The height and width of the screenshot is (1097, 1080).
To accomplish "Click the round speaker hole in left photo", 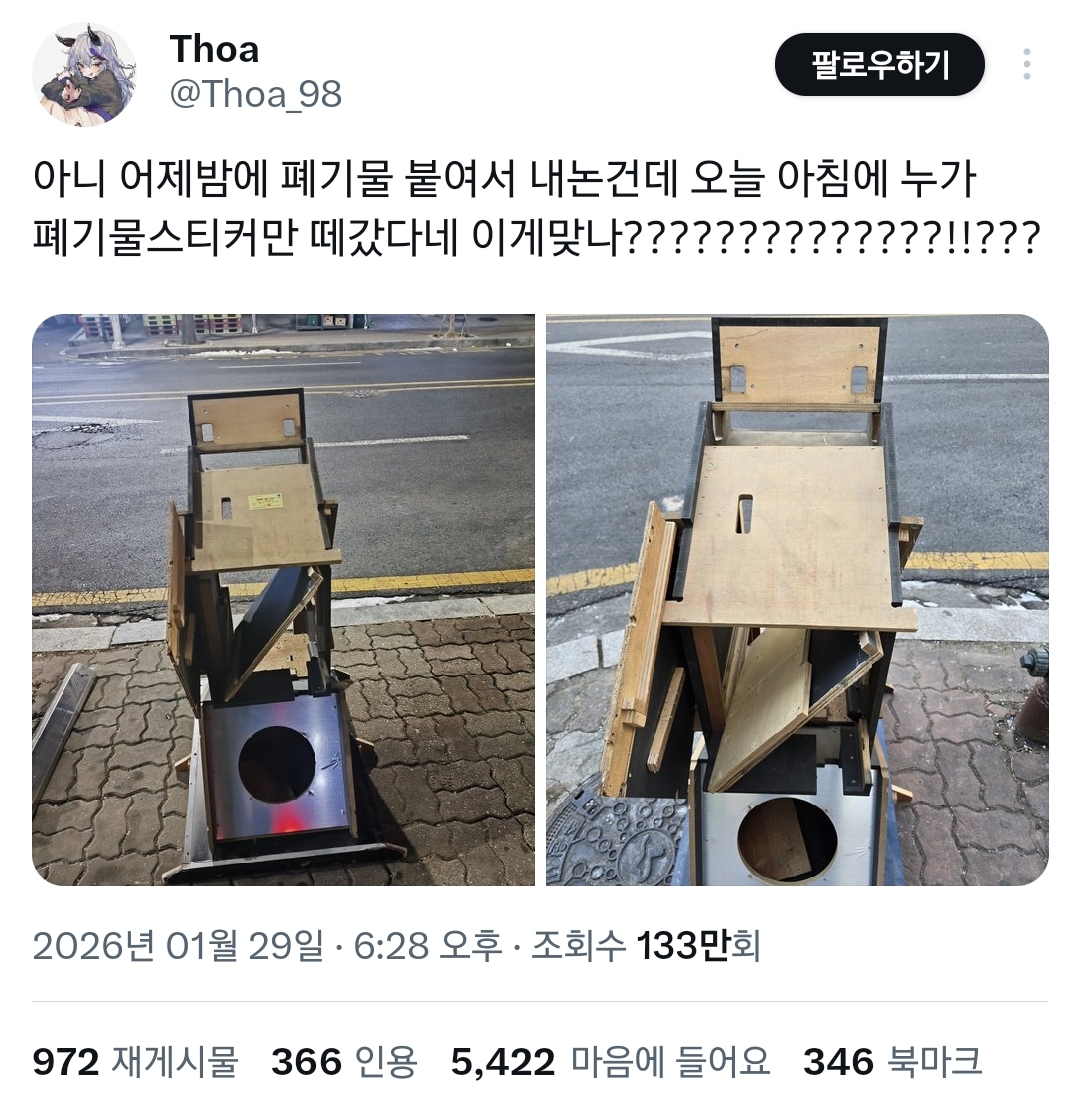I will coord(277,765).
